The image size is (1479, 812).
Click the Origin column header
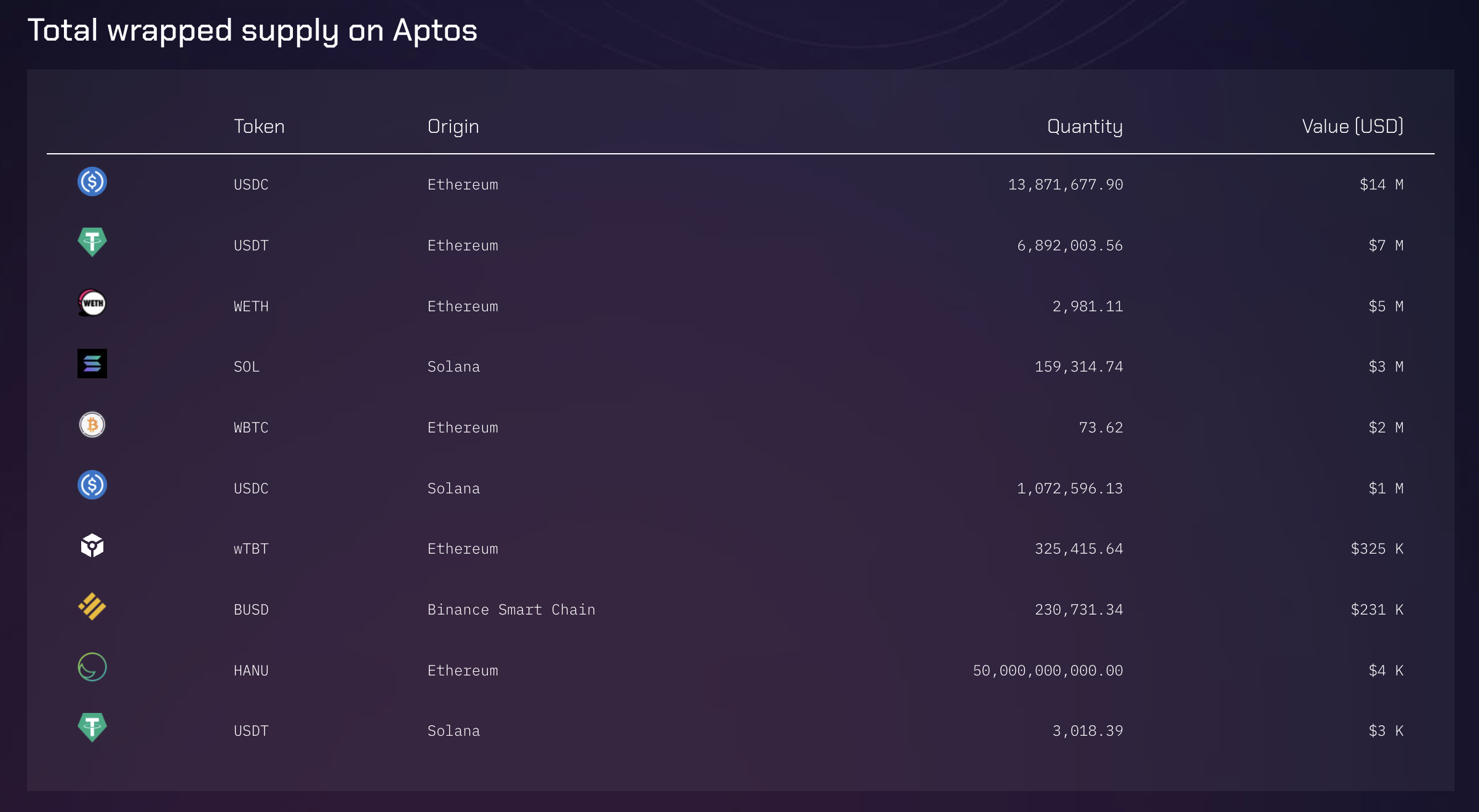click(x=453, y=127)
